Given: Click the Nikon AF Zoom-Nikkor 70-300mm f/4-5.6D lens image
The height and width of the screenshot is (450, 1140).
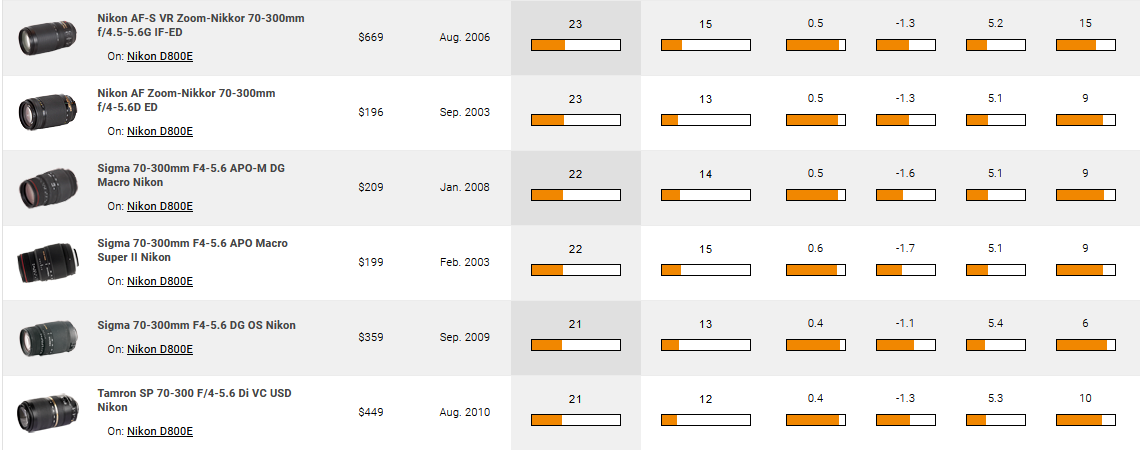Looking at the screenshot, I should point(46,113).
